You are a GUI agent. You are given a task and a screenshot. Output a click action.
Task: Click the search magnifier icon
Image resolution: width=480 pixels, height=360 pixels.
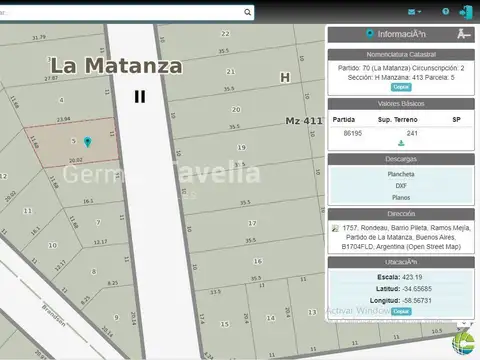click(x=247, y=12)
